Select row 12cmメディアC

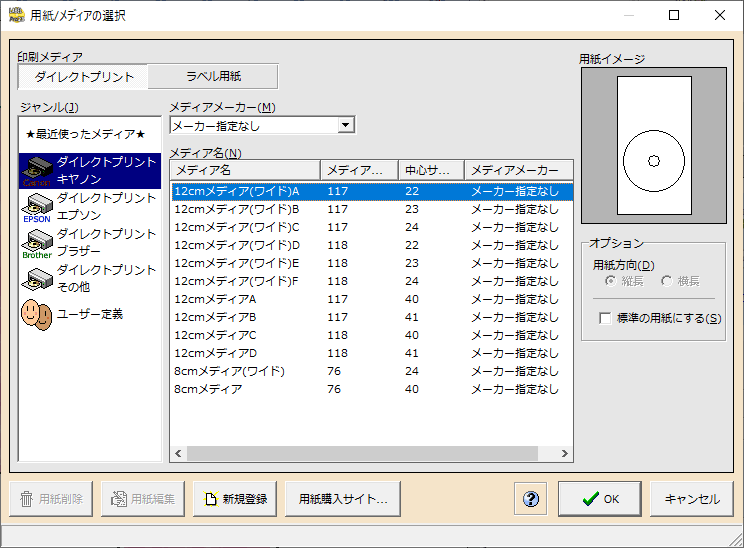372,335
